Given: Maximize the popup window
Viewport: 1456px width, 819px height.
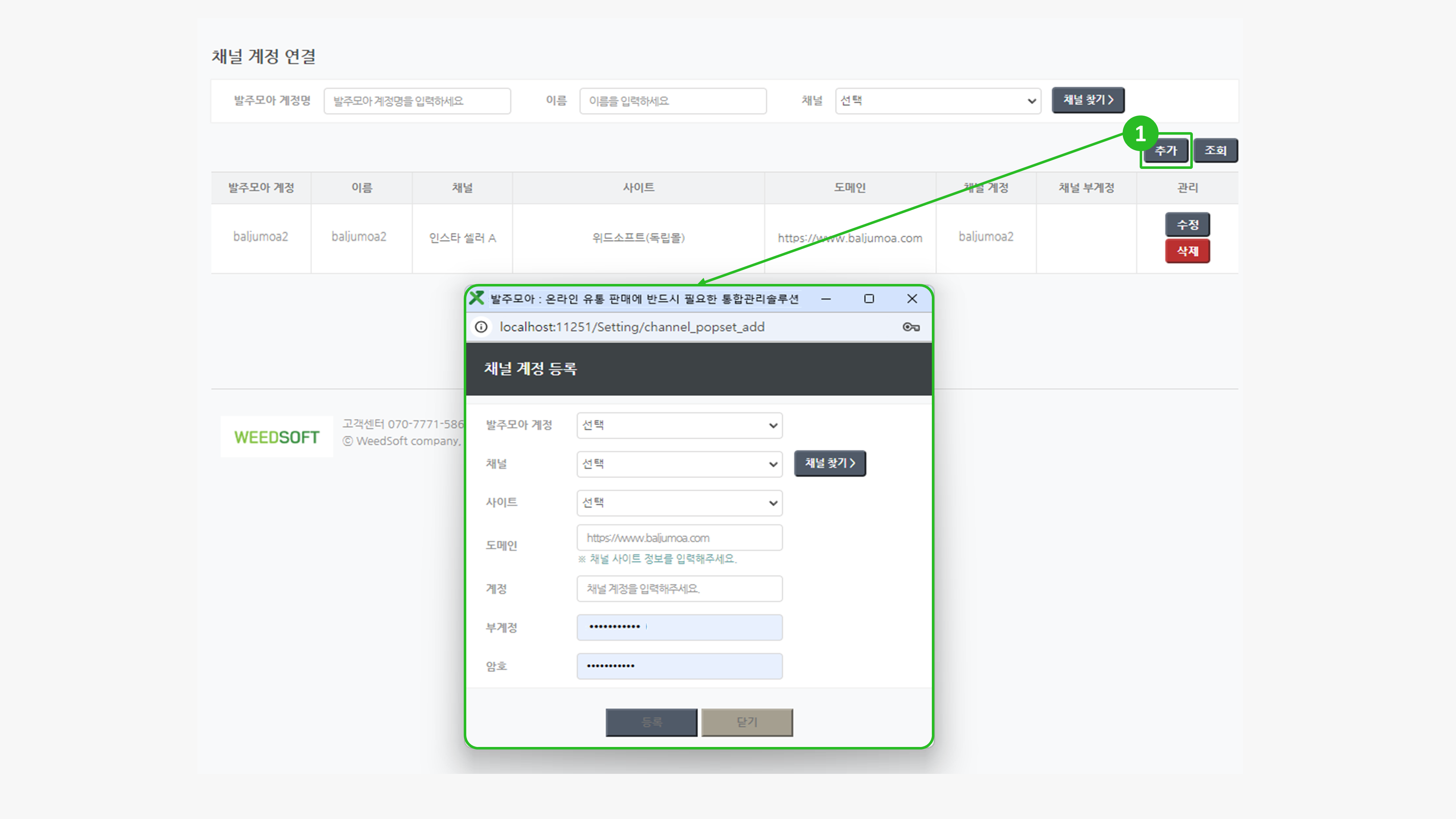Looking at the screenshot, I should (x=869, y=298).
